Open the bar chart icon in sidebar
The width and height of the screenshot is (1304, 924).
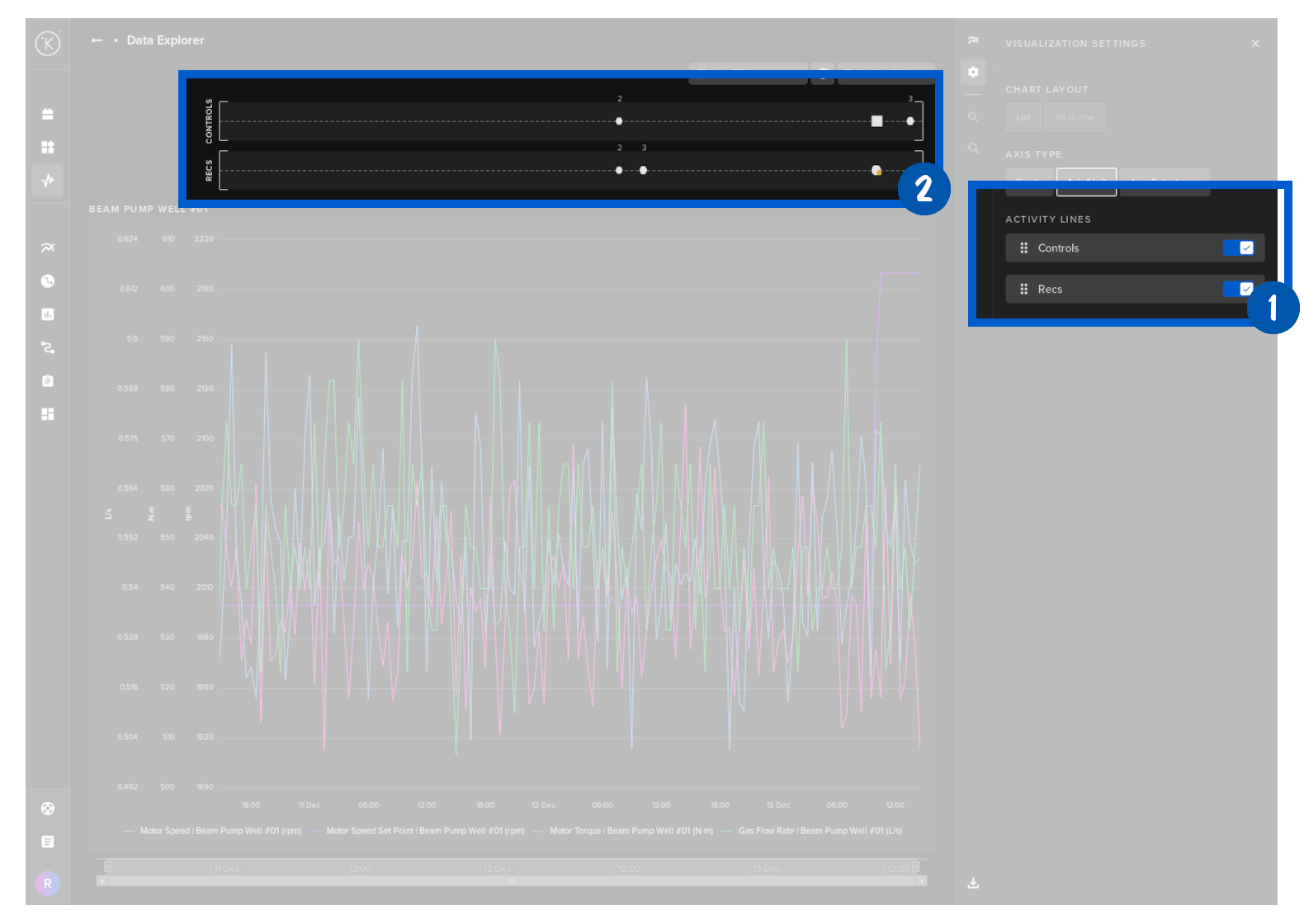(x=48, y=314)
